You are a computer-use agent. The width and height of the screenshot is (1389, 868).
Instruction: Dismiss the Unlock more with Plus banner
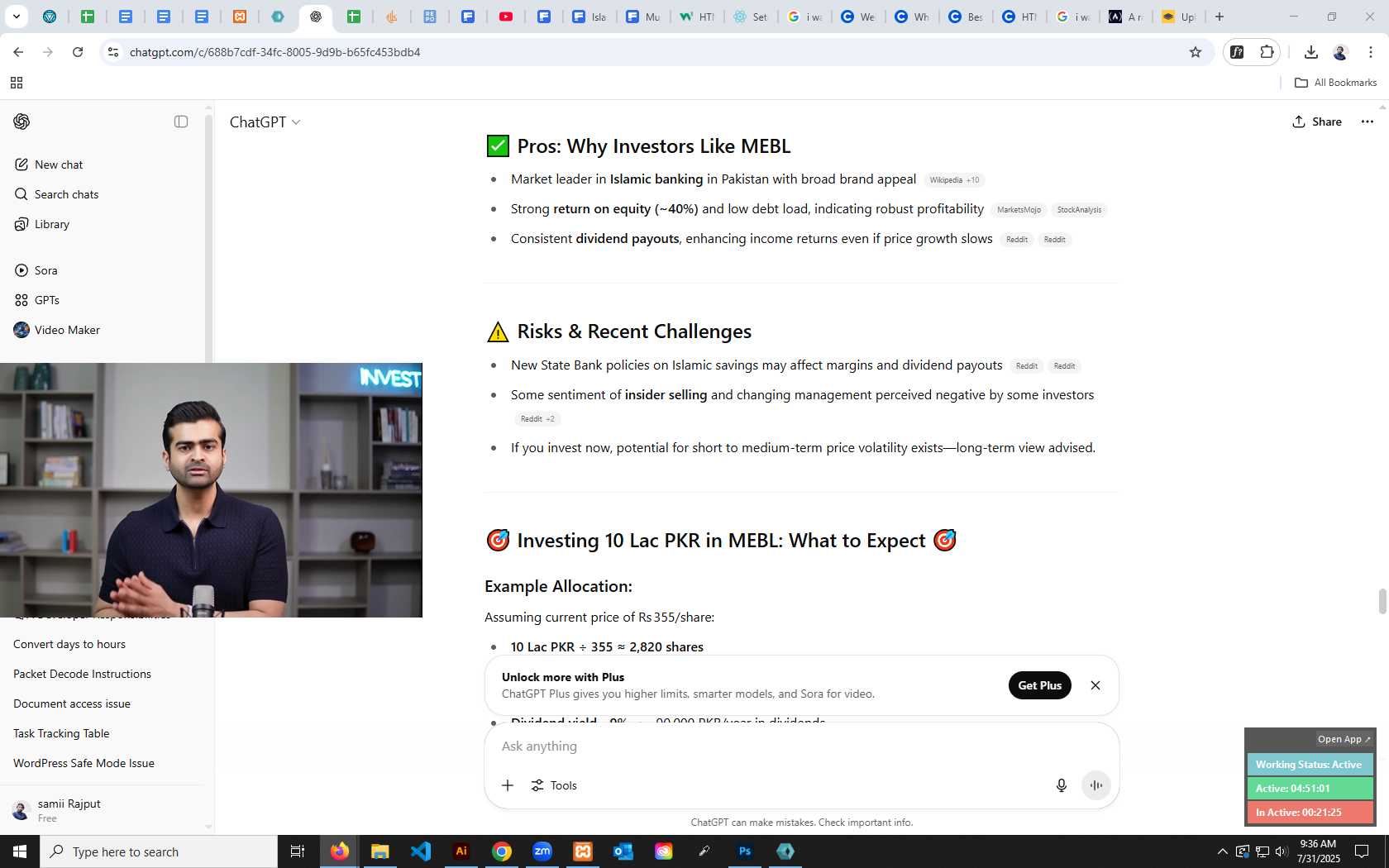[1095, 685]
